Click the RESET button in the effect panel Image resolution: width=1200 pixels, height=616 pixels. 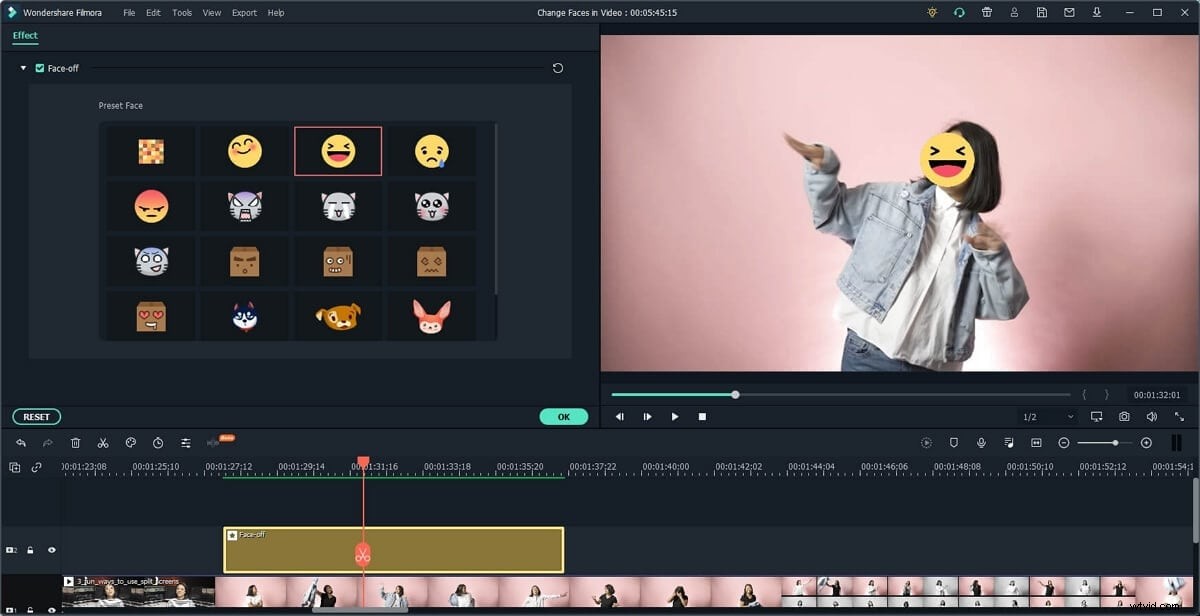(x=35, y=416)
